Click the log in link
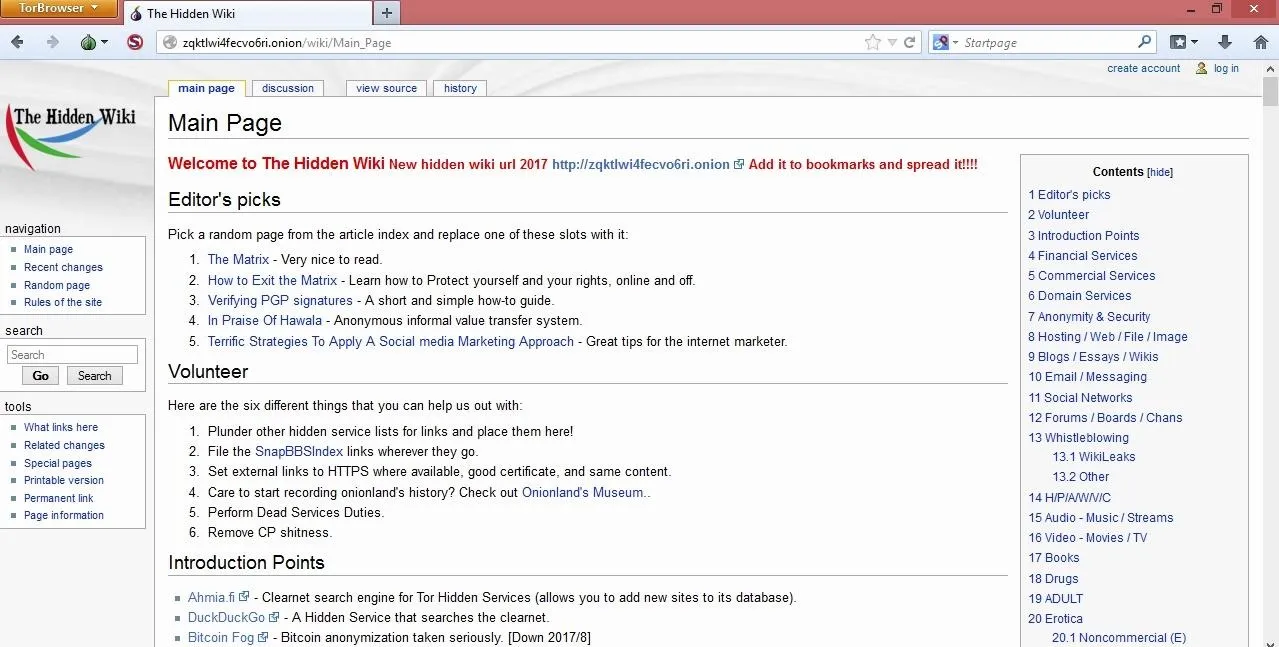1279x647 pixels. 1226,68
